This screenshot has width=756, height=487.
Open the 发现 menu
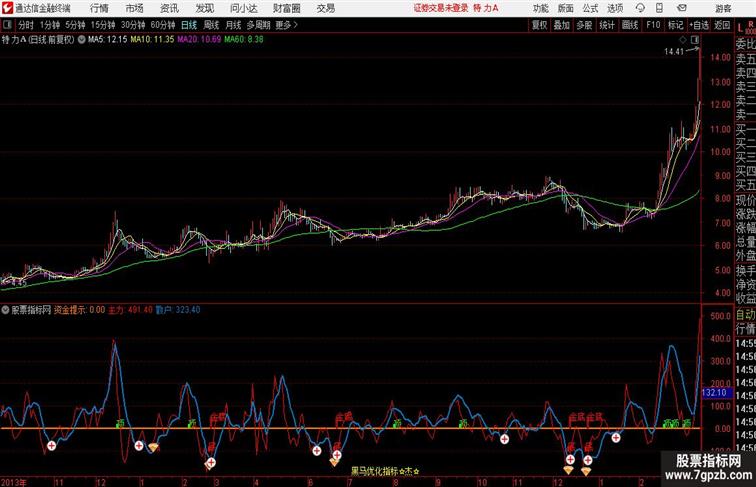pyautogui.click(x=204, y=8)
